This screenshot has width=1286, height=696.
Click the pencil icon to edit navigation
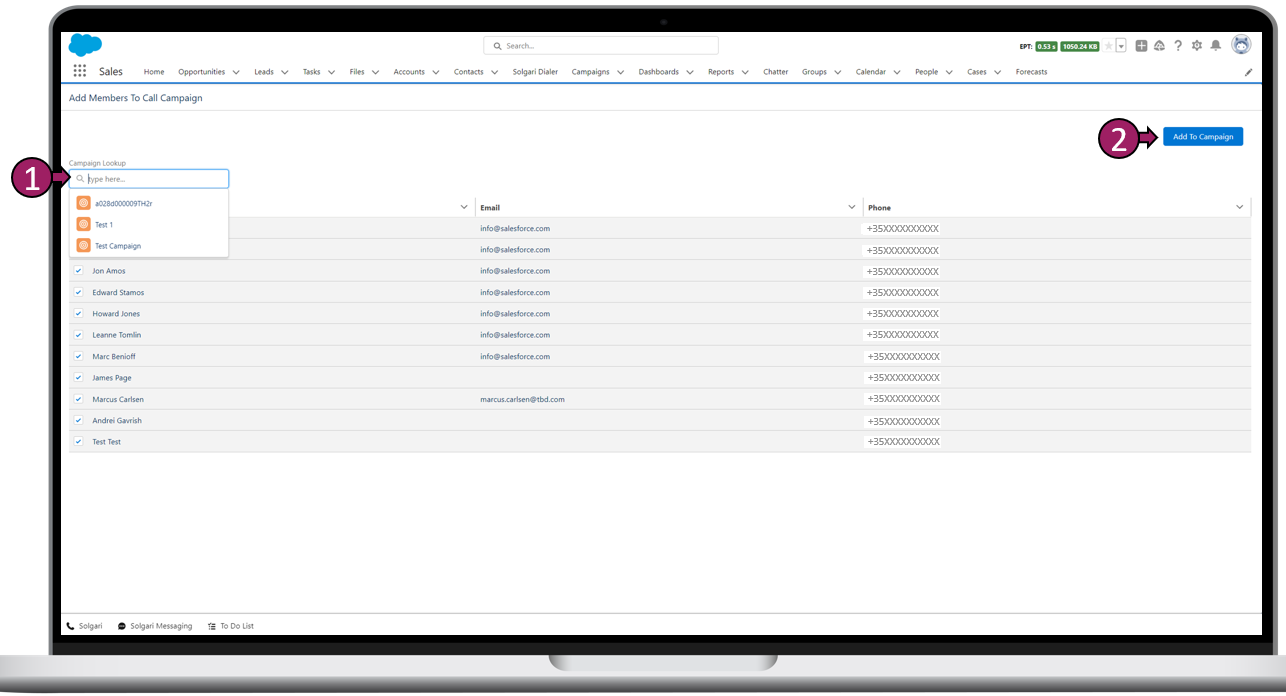[1248, 72]
